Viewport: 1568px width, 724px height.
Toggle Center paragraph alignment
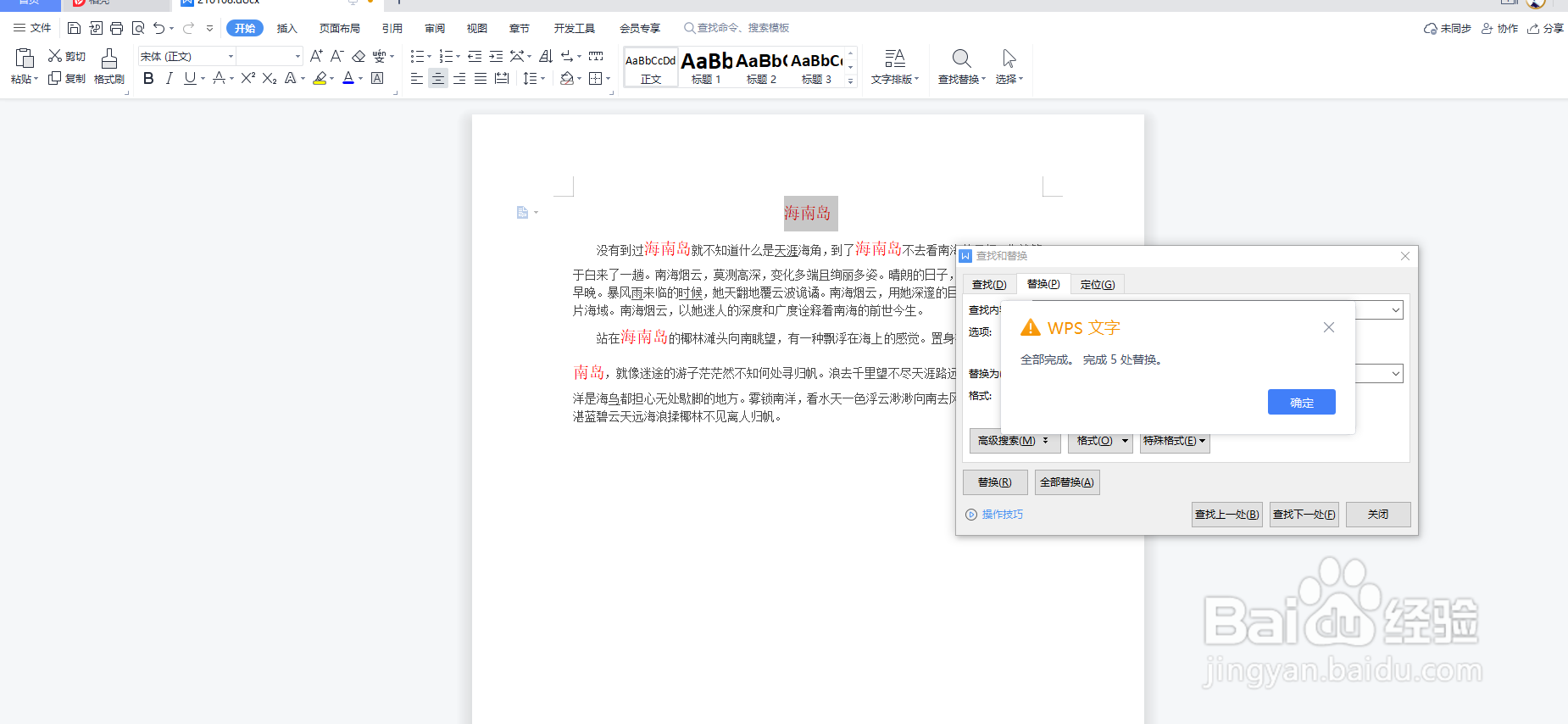coord(437,78)
